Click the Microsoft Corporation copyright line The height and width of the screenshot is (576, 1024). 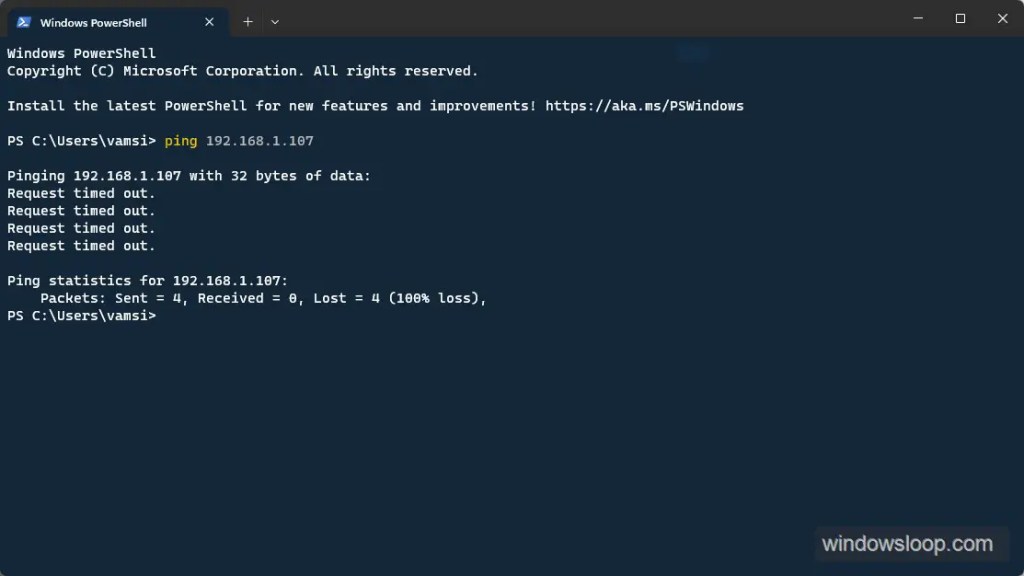coord(242,71)
